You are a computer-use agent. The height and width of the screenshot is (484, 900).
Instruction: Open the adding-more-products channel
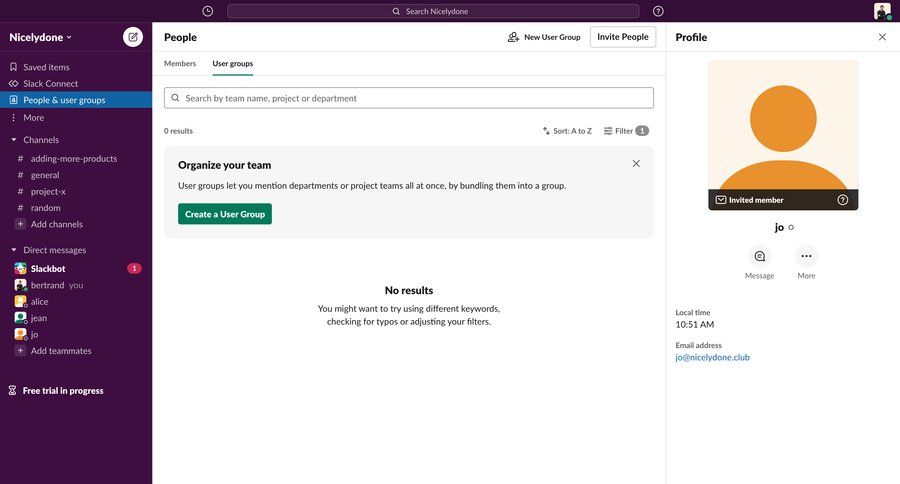(76, 158)
